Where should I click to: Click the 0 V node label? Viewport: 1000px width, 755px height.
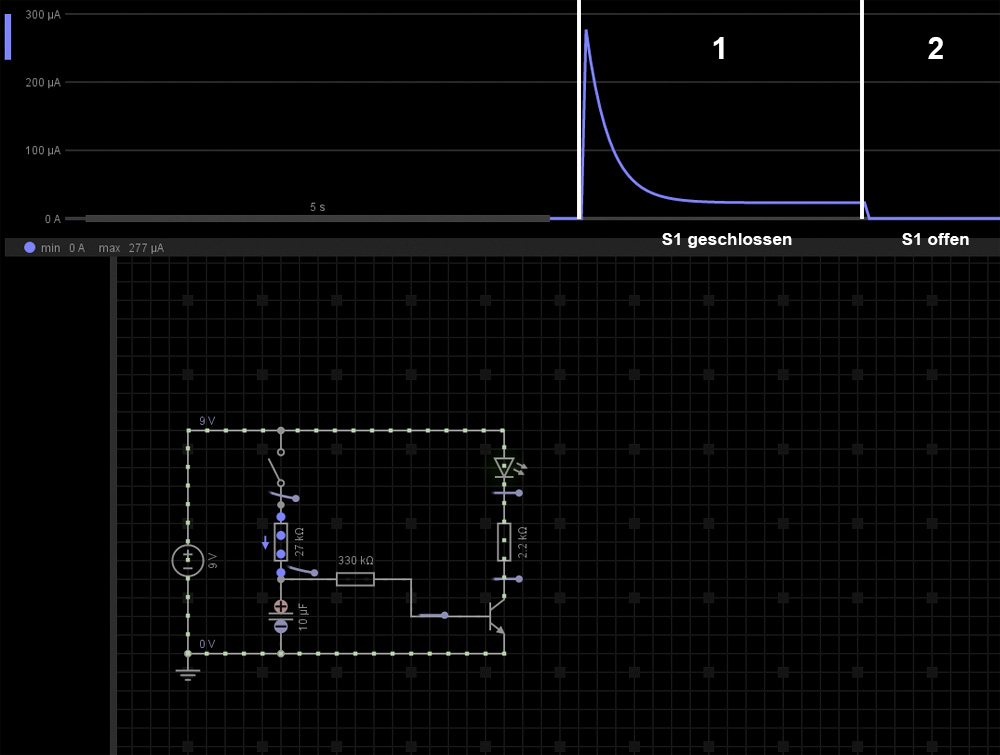[x=207, y=644]
